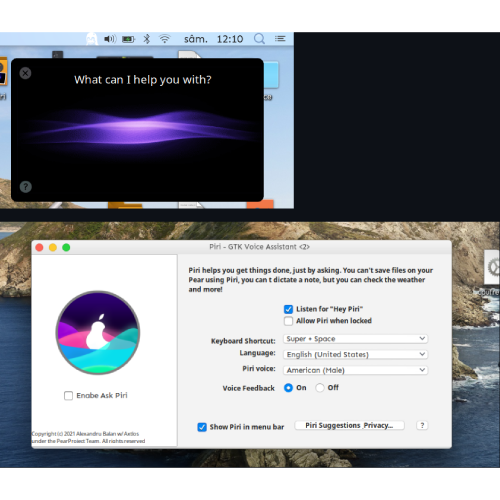
Task: Click Piri Suggestions Privacy button
Action: 349,425
